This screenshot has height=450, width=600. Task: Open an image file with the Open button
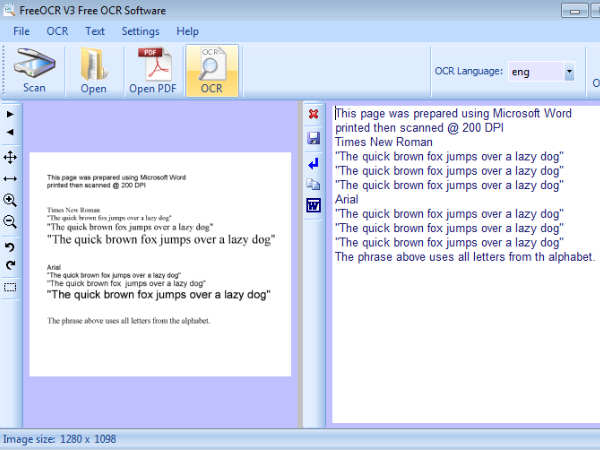(93, 70)
